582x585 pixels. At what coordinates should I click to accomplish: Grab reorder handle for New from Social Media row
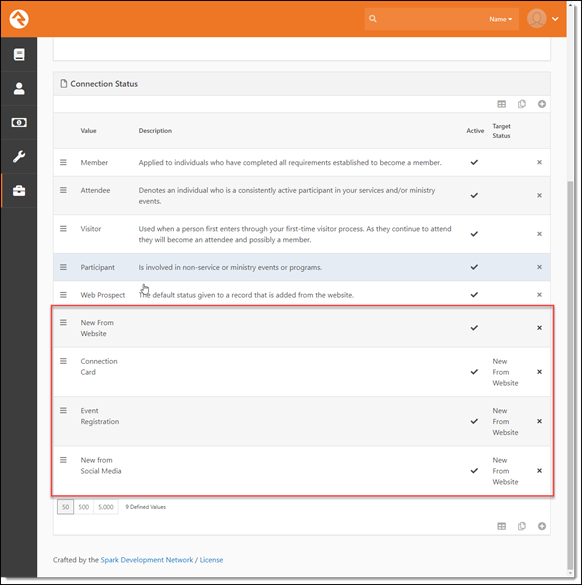click(63, 460)
